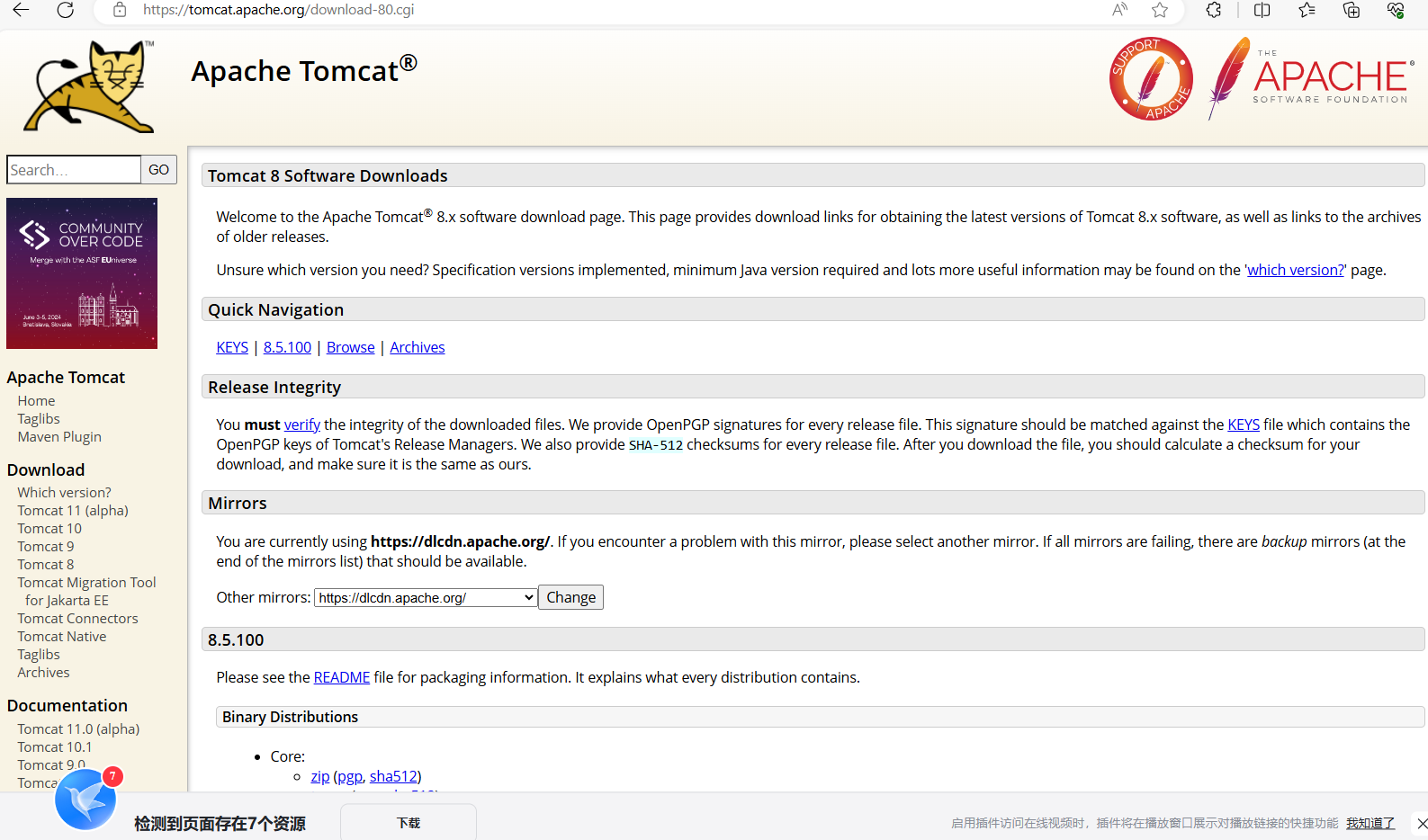Open the README link

pyautogui.click(x=342, y=677)
